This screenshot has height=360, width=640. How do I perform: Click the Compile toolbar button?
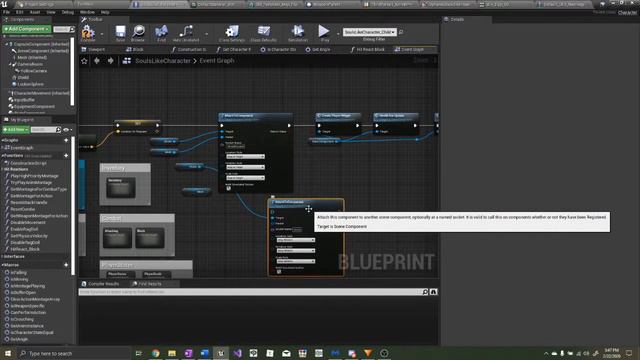[88, 33]
